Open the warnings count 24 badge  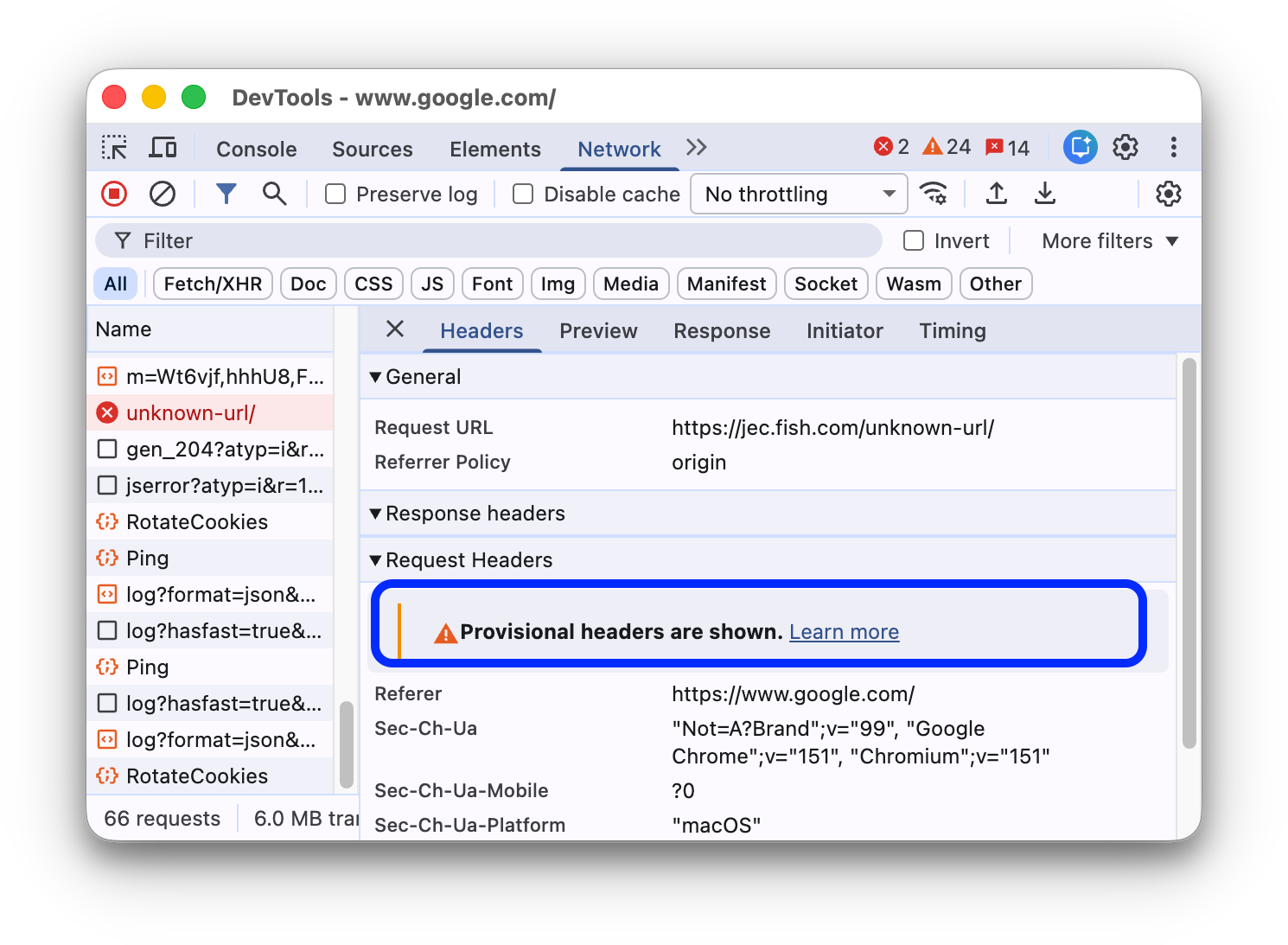coord(947,147)
